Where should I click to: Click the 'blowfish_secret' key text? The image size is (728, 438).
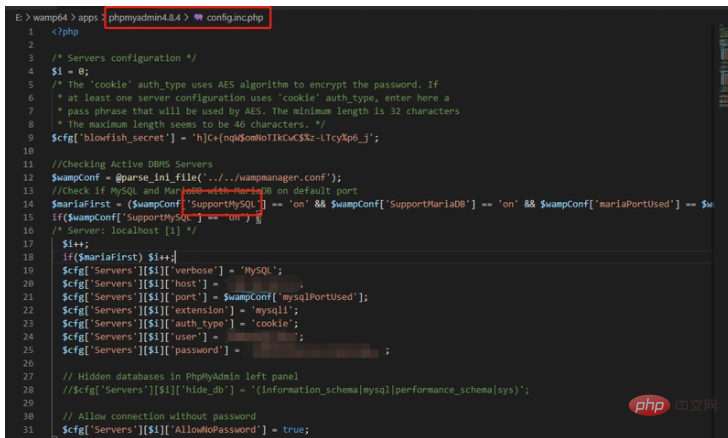click(x=124, y=137)
